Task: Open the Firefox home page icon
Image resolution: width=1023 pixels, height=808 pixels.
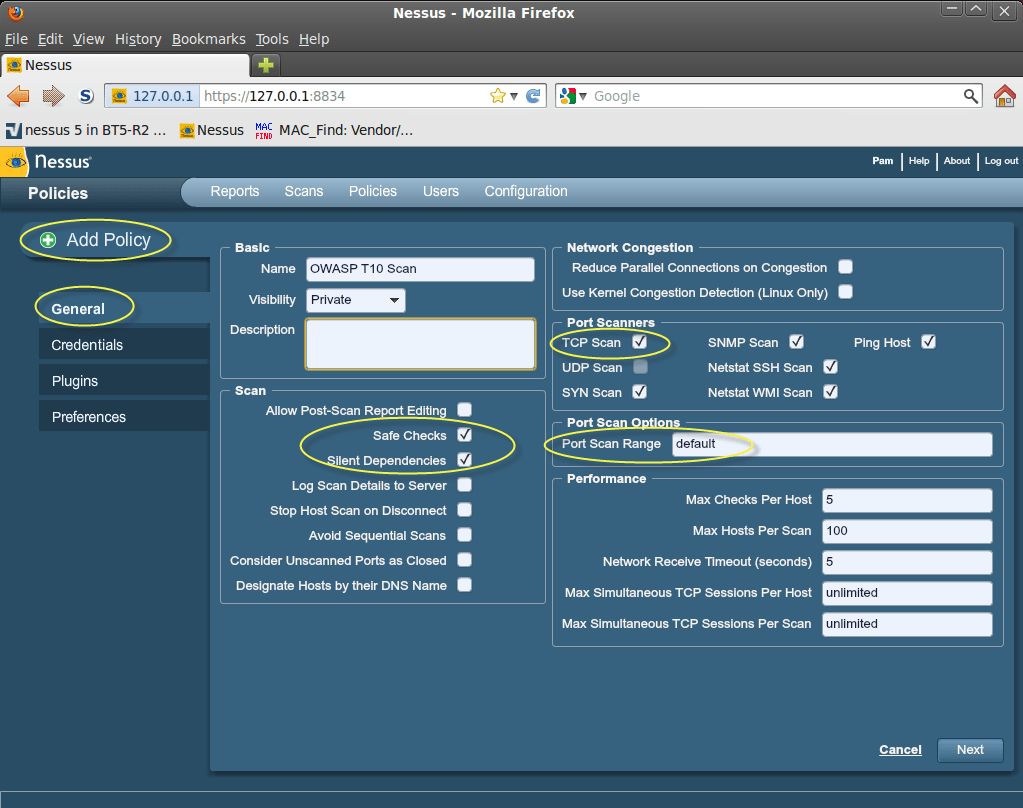Action: coord(1005,96)
